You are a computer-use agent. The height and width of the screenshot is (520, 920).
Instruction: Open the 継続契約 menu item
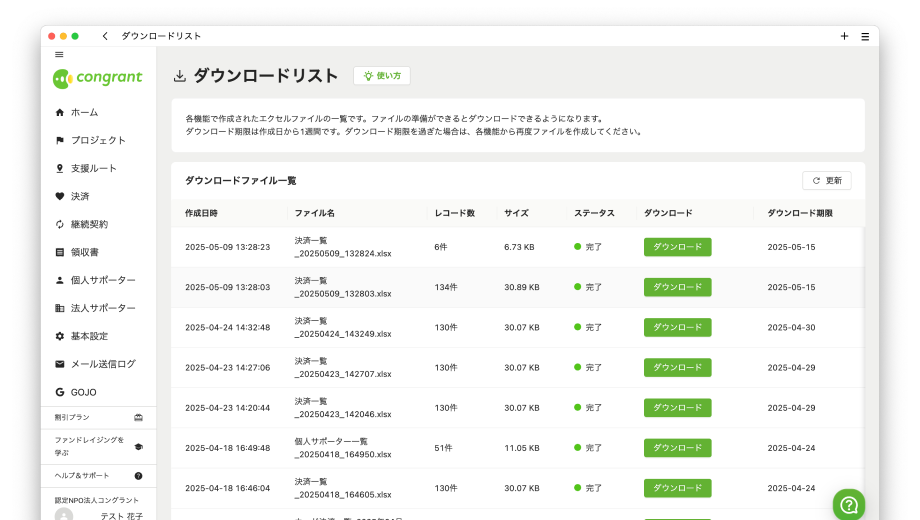tap(89, 224)
